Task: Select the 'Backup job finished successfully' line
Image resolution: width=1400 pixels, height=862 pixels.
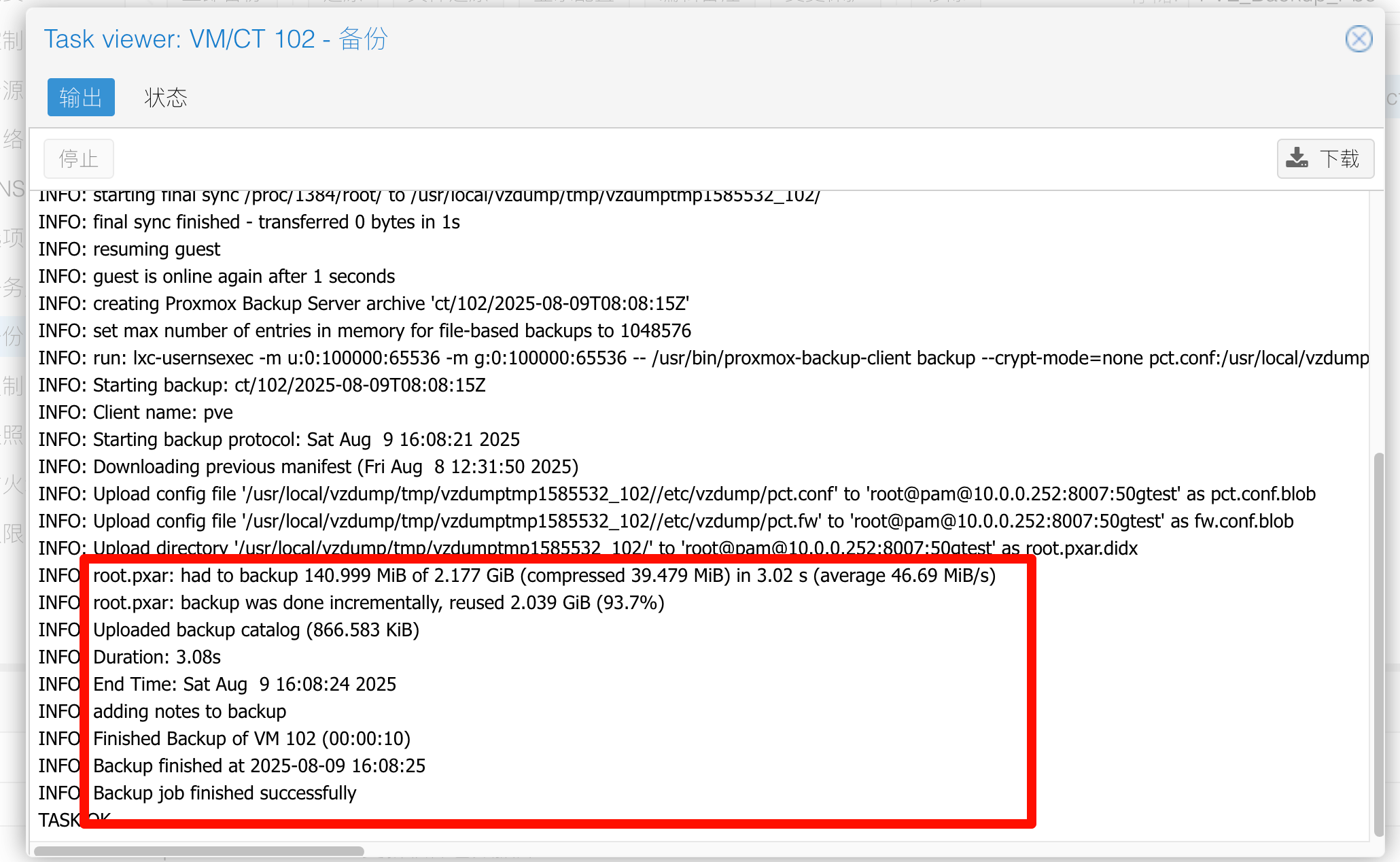Action: 224,793
